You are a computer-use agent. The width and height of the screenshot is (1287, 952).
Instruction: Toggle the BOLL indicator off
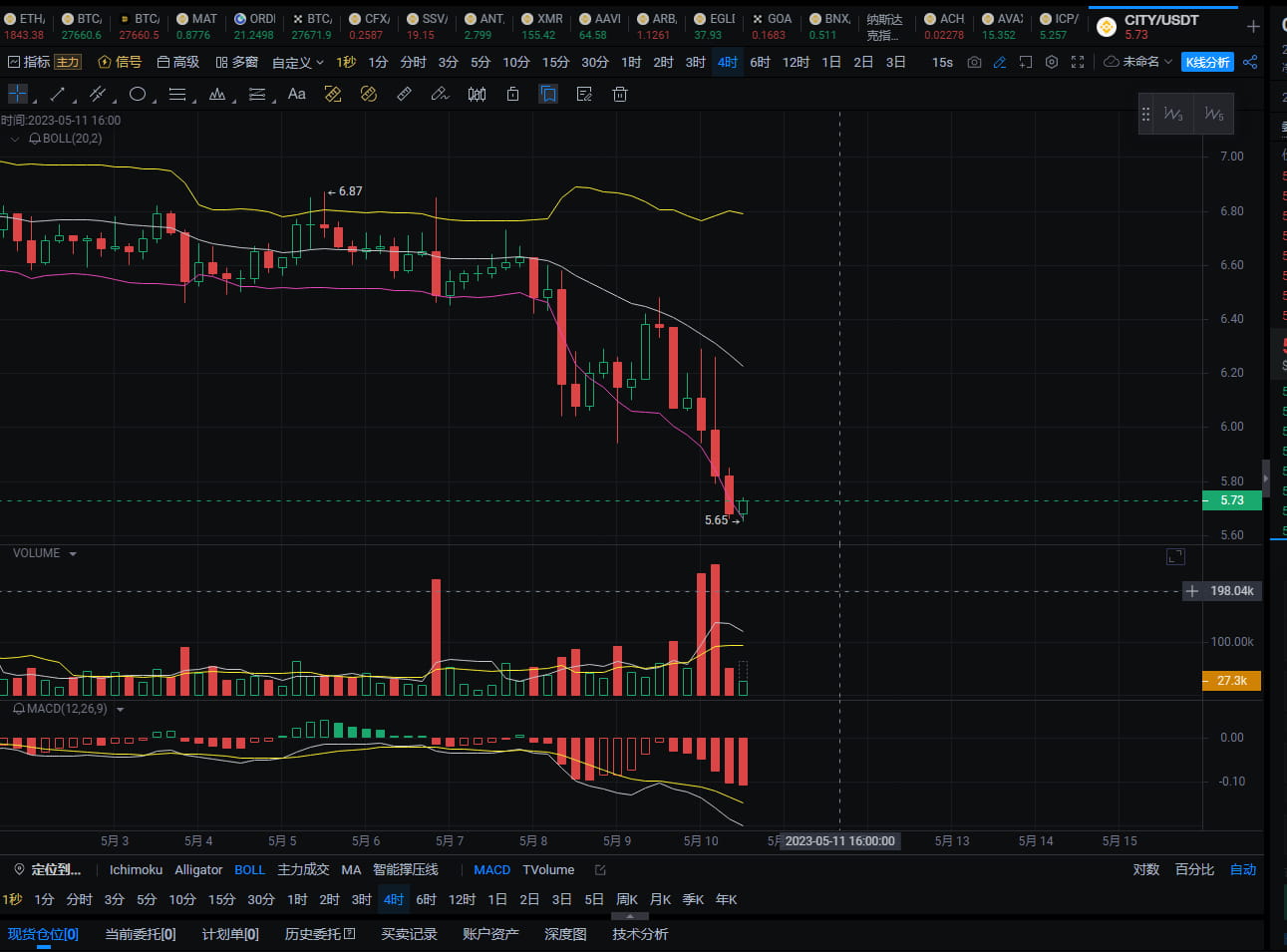pyautogui.click(x=249, y=870)
